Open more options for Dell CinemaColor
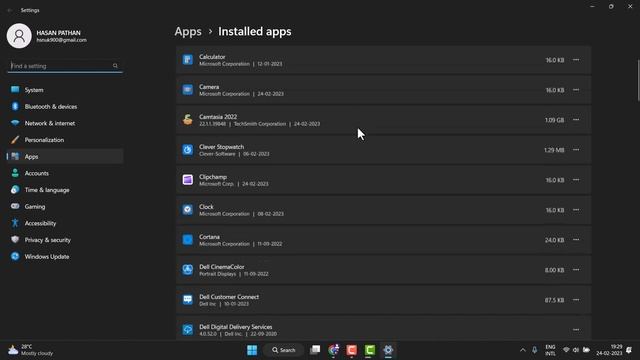 (x=576, y=270)
